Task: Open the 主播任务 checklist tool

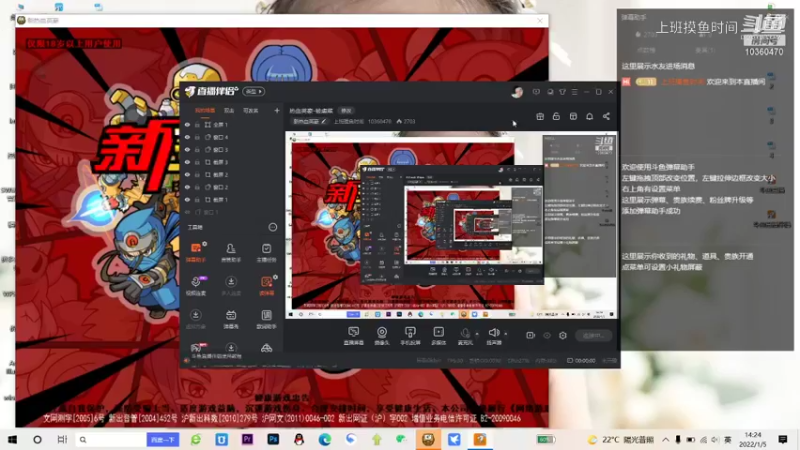Action: (x=266, y=252)
